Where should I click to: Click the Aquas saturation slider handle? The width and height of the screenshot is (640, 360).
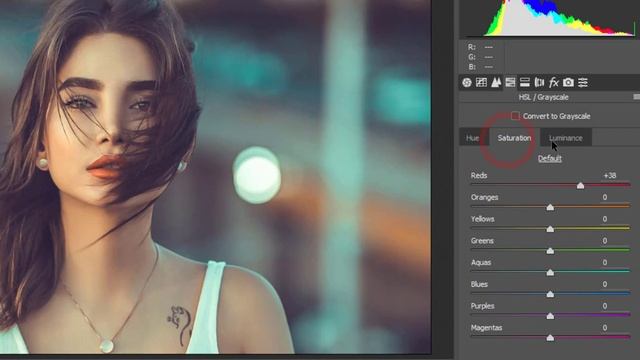[x=550, y=272]
